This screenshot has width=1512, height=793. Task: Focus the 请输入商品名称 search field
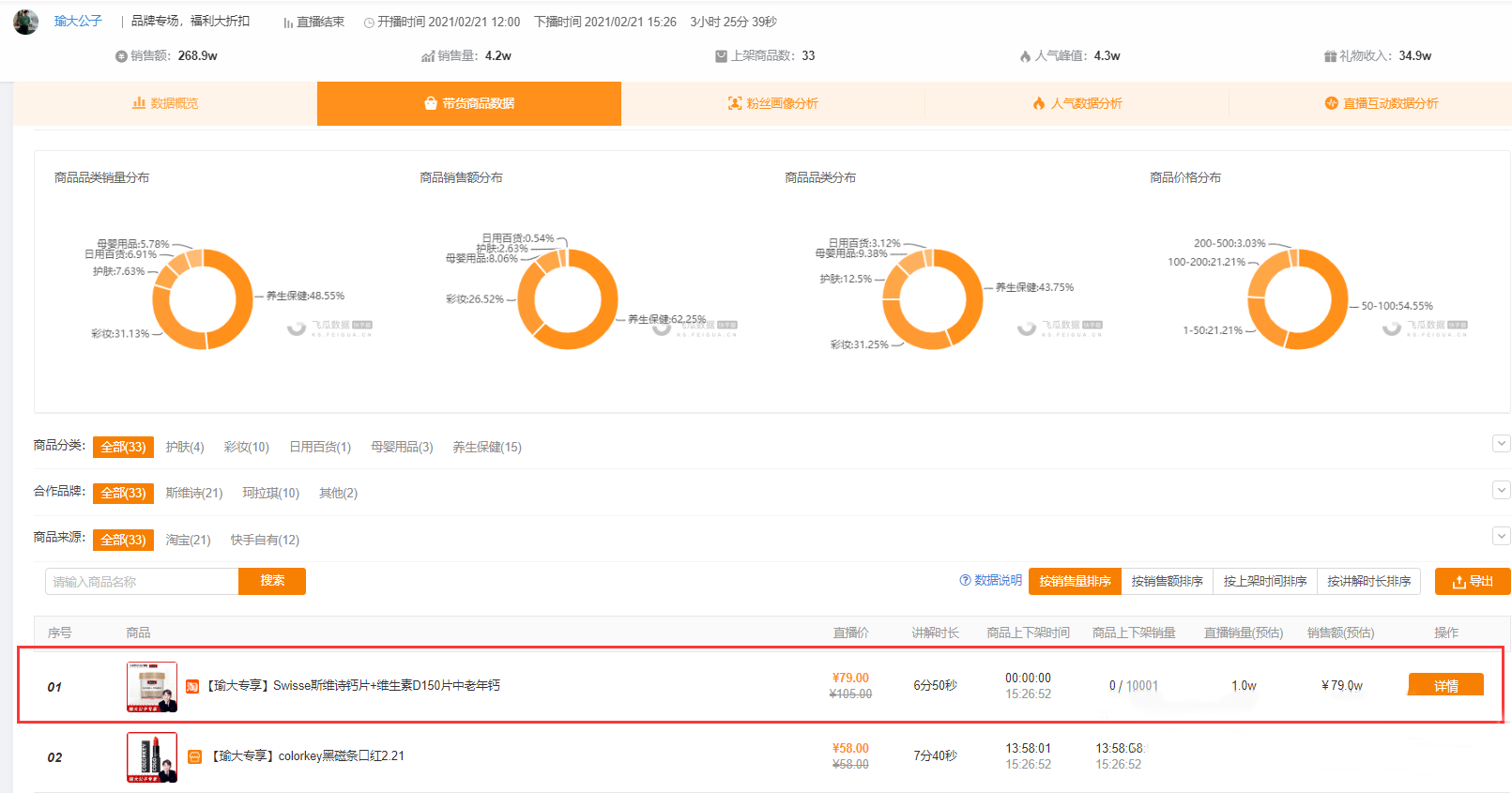pos(142,582)
